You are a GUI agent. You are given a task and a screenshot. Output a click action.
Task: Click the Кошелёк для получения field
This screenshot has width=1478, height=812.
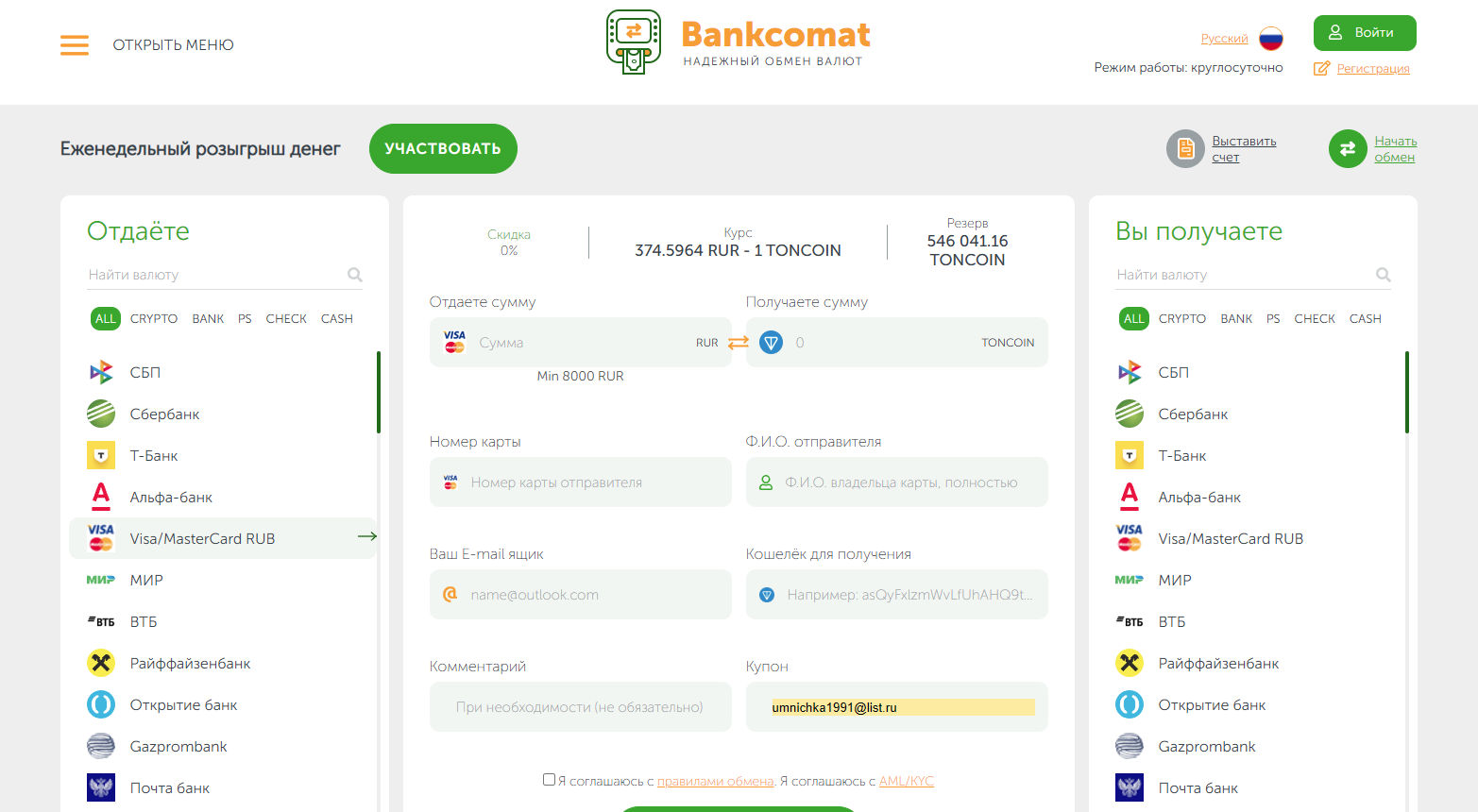pos(897,595)
